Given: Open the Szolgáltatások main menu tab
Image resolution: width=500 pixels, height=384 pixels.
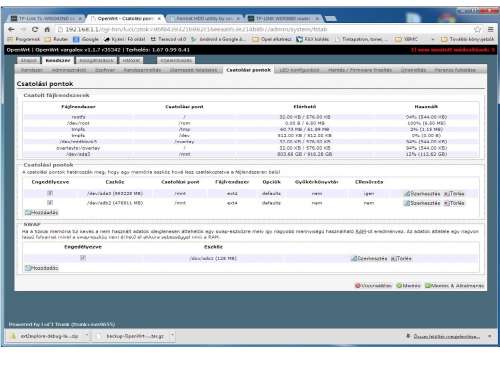Looking at the screenshot, I should point(96,60).
